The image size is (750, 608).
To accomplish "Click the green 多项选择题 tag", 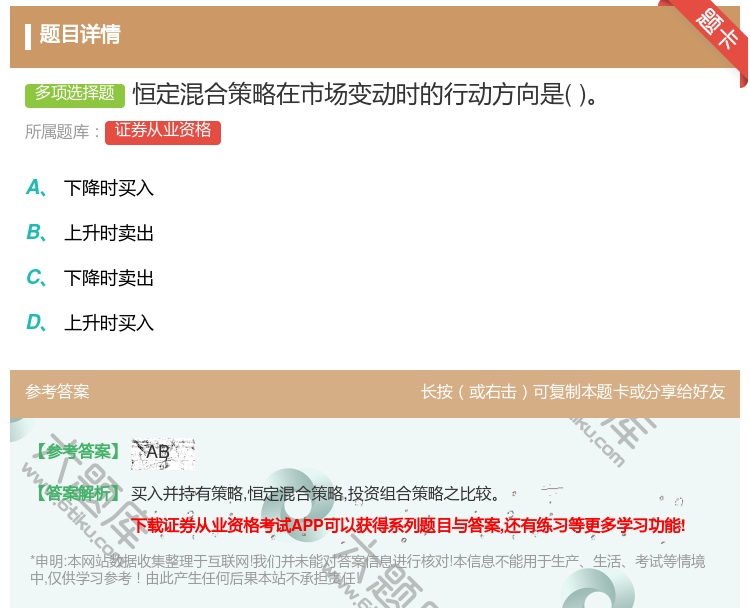I will pyautogui.click(x=75, y=94).
